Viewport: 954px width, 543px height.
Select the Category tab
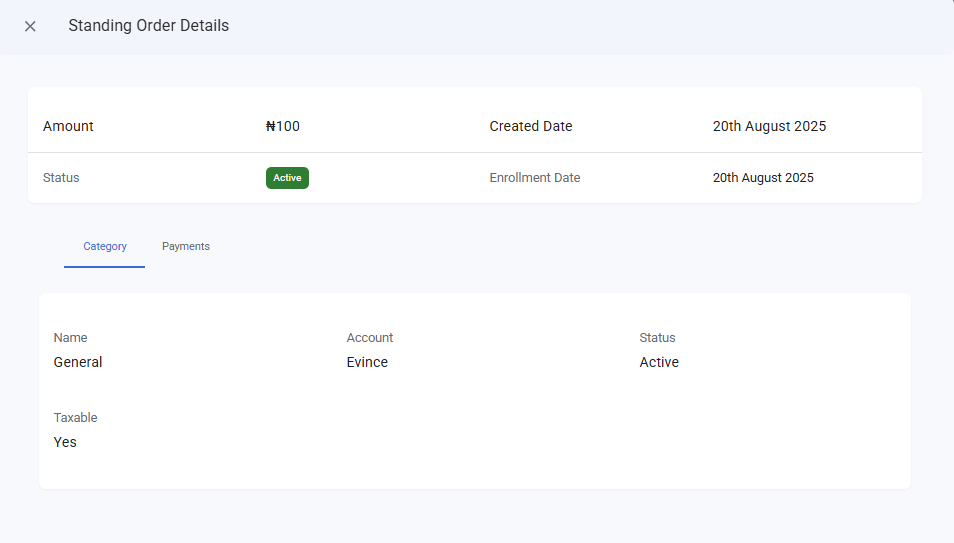point(105,246)
